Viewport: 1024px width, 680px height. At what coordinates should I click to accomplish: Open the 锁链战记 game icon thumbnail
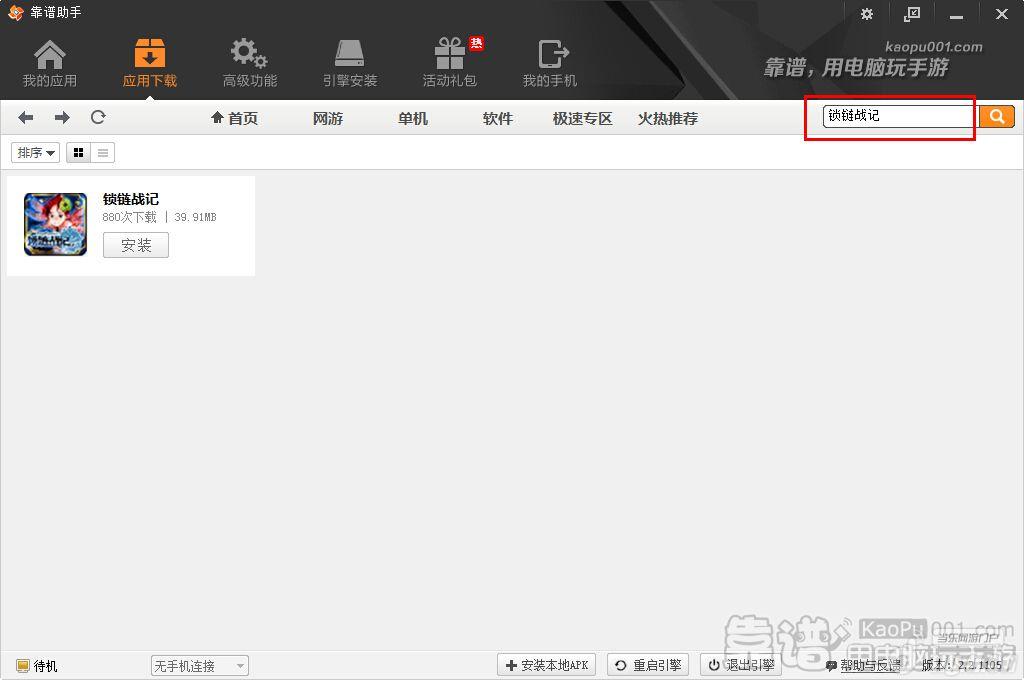click(56, 224)
